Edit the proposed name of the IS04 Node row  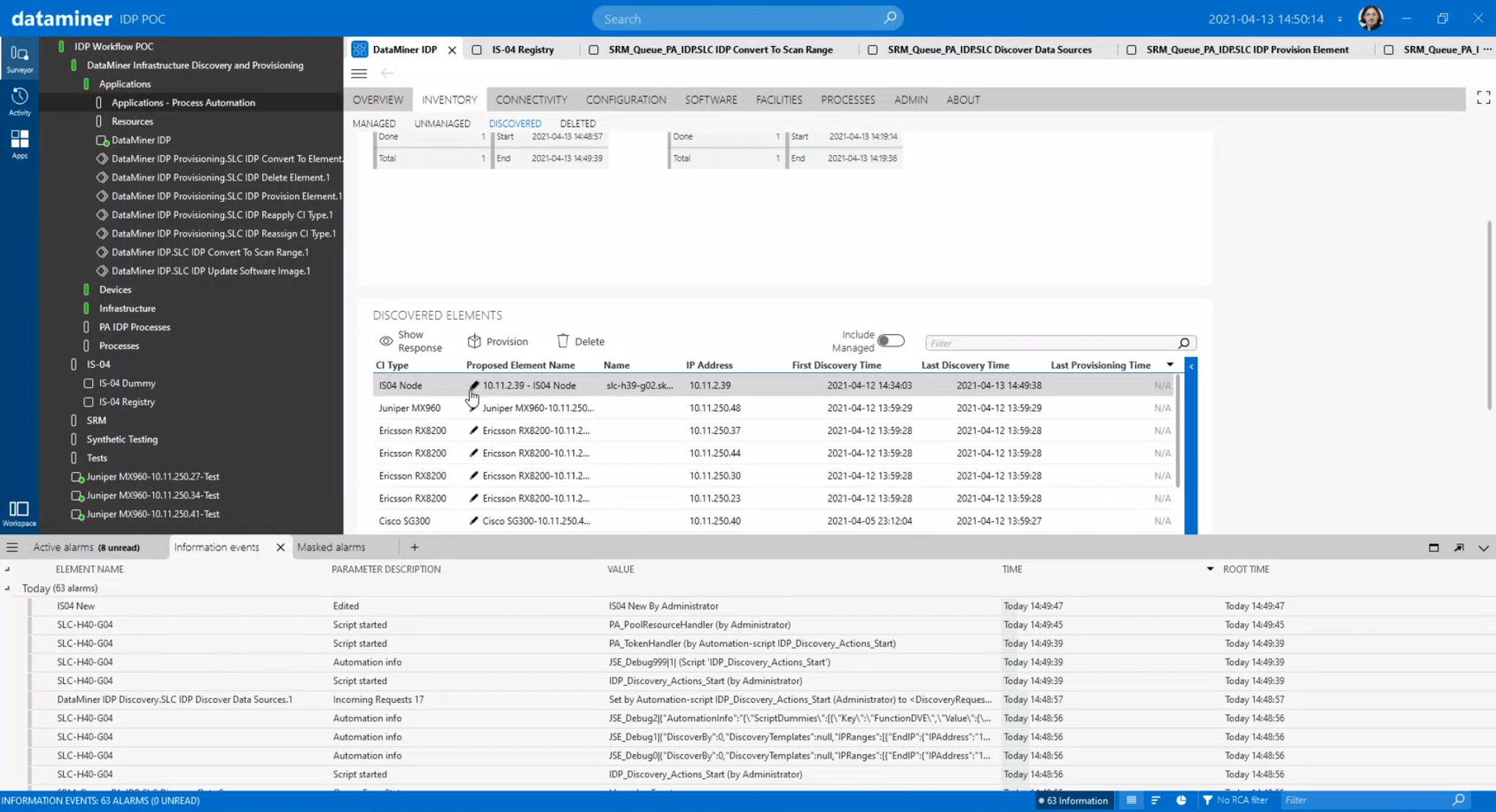[x=474, y=386]
